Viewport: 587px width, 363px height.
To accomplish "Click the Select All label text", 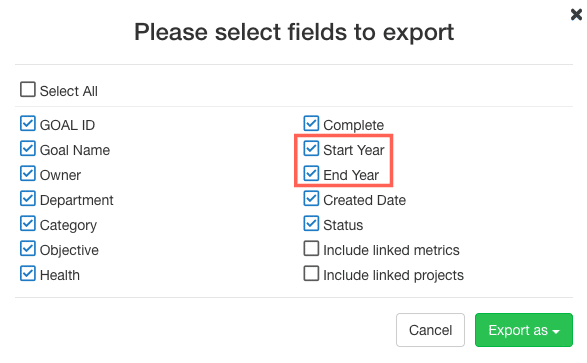I will click(69, 91).
